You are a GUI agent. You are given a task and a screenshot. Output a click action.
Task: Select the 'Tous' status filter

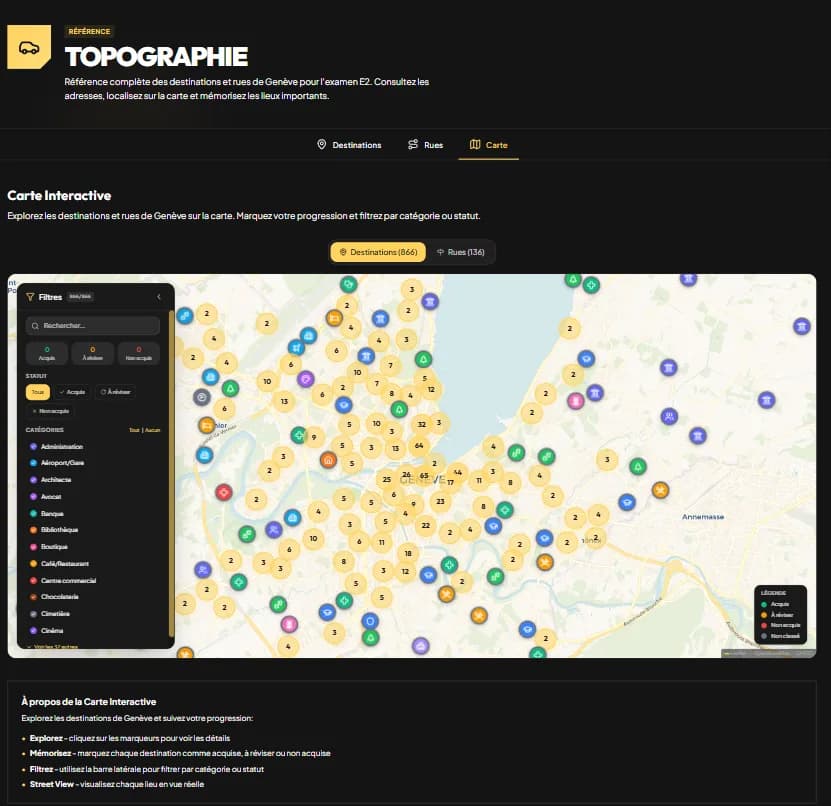click(38, 392)
